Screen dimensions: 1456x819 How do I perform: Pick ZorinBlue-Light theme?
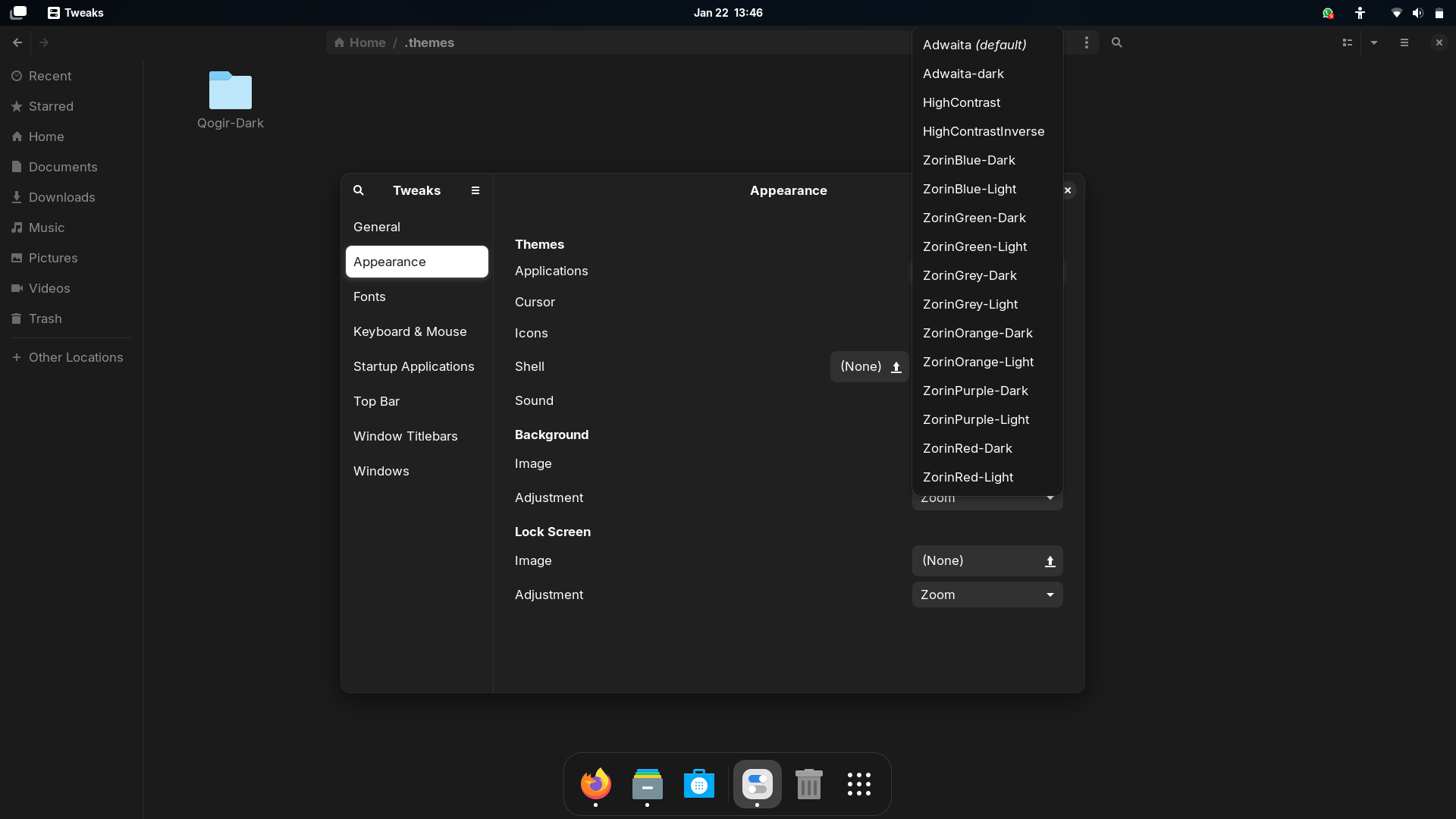coord(987,189)
